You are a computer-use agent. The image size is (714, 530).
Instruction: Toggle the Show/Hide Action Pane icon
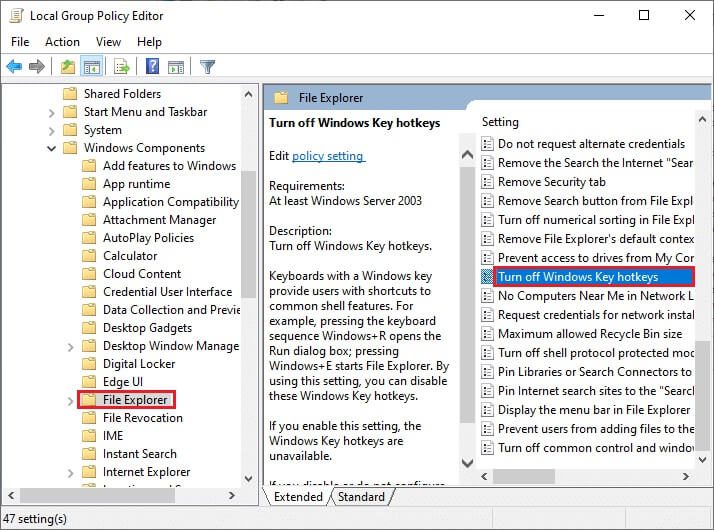point(176,67)
